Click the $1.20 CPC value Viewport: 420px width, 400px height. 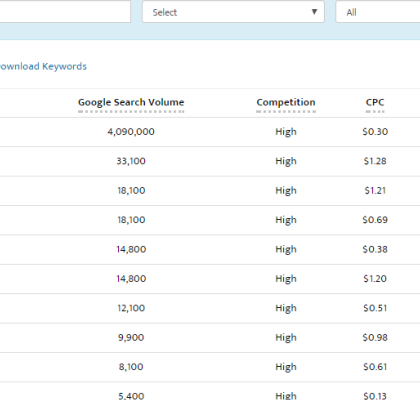375,279
